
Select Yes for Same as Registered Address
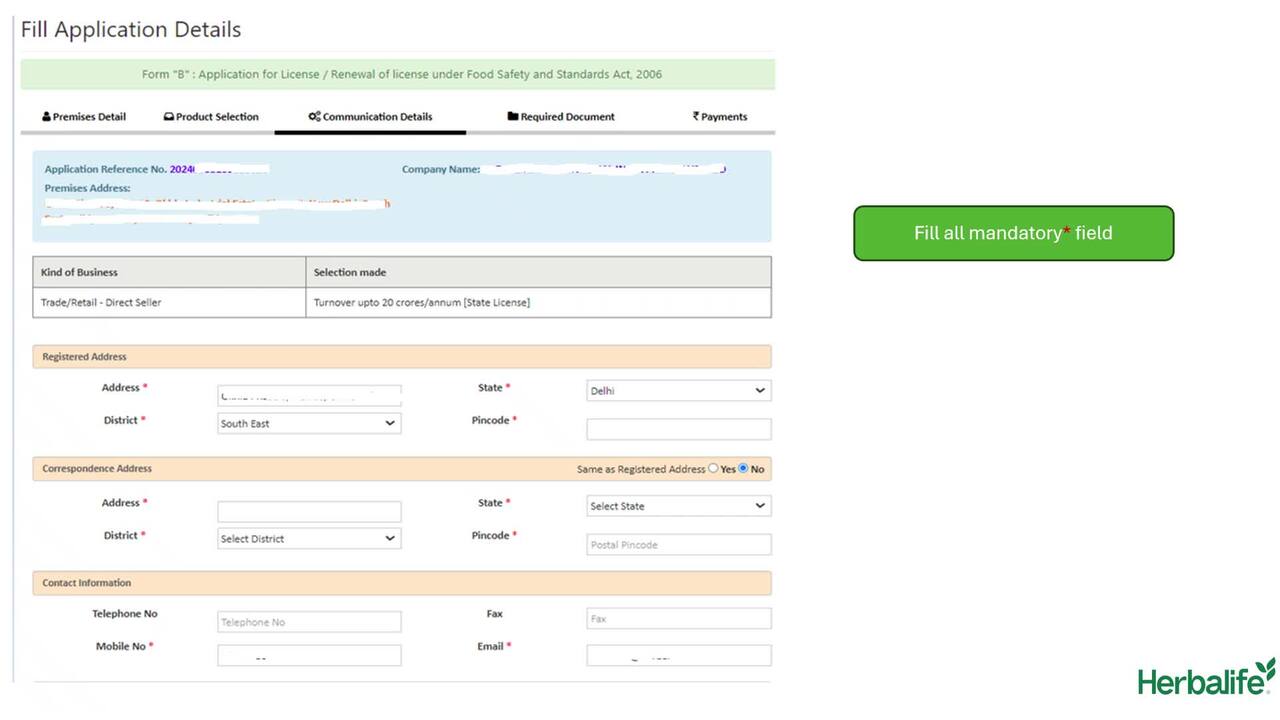[x=713, y=468]
